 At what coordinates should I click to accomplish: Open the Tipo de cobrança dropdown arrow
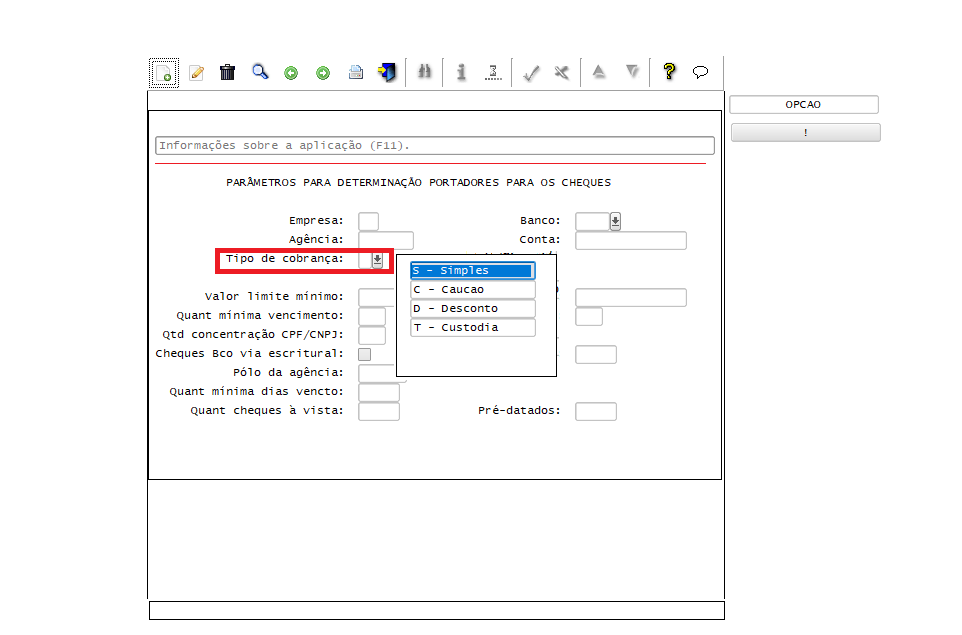point(377,260)
